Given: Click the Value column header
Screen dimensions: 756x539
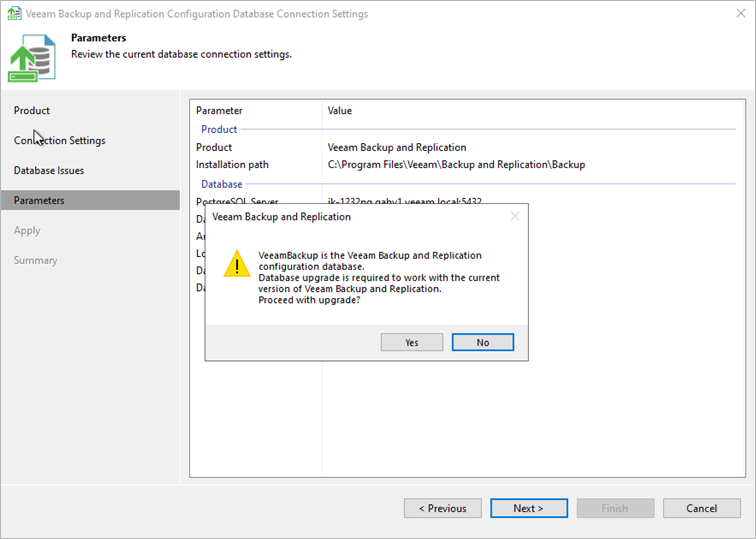Looking at the screenshot, I should coord(339,110).
